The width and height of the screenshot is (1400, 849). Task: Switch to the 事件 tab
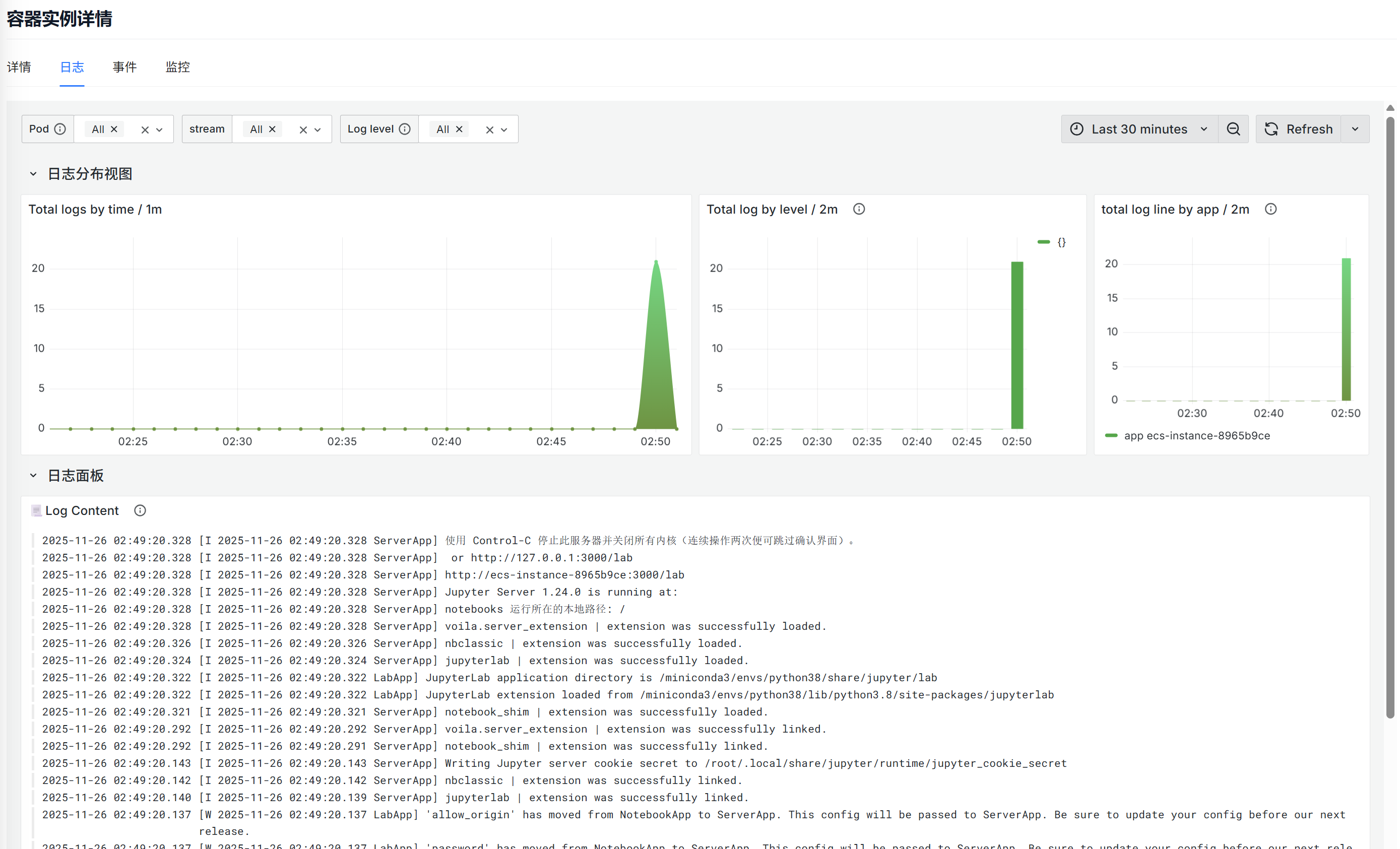click(x=124, y=67)
